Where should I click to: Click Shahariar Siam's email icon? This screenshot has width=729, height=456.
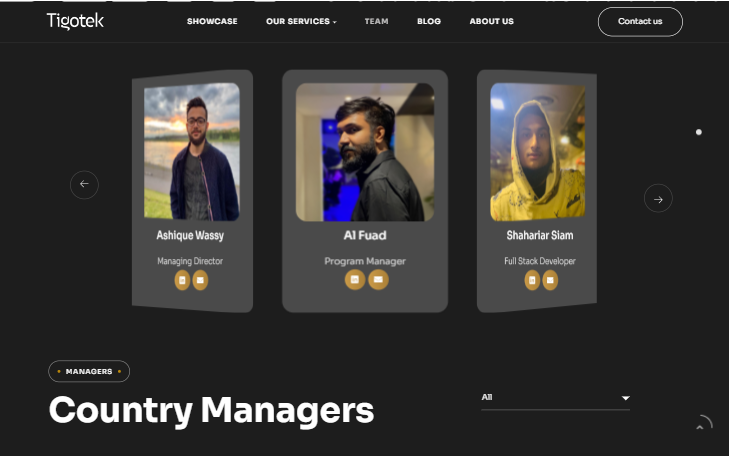[550, 280]
